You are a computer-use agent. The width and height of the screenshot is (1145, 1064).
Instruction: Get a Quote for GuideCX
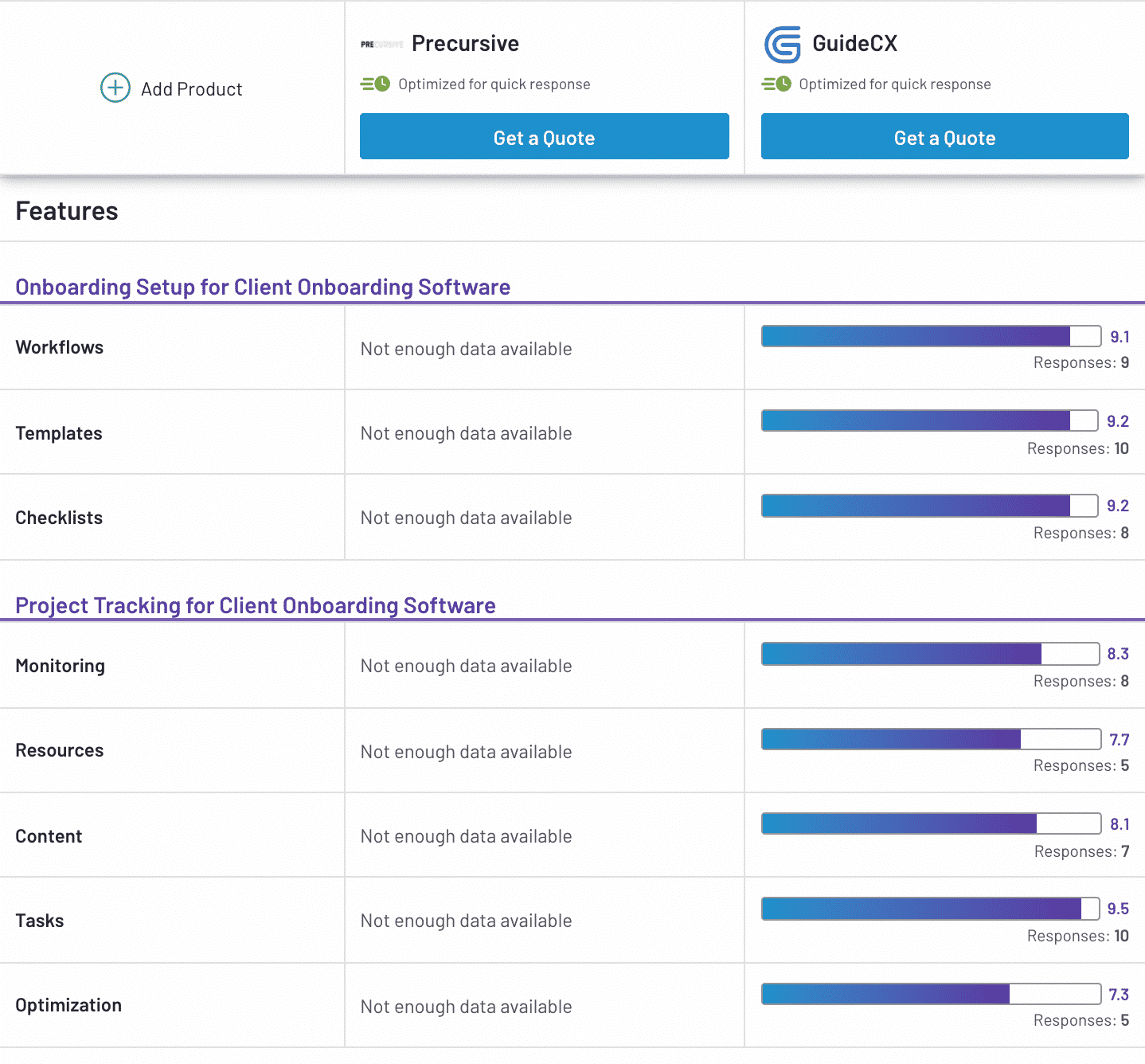click(x=945, y=136)
